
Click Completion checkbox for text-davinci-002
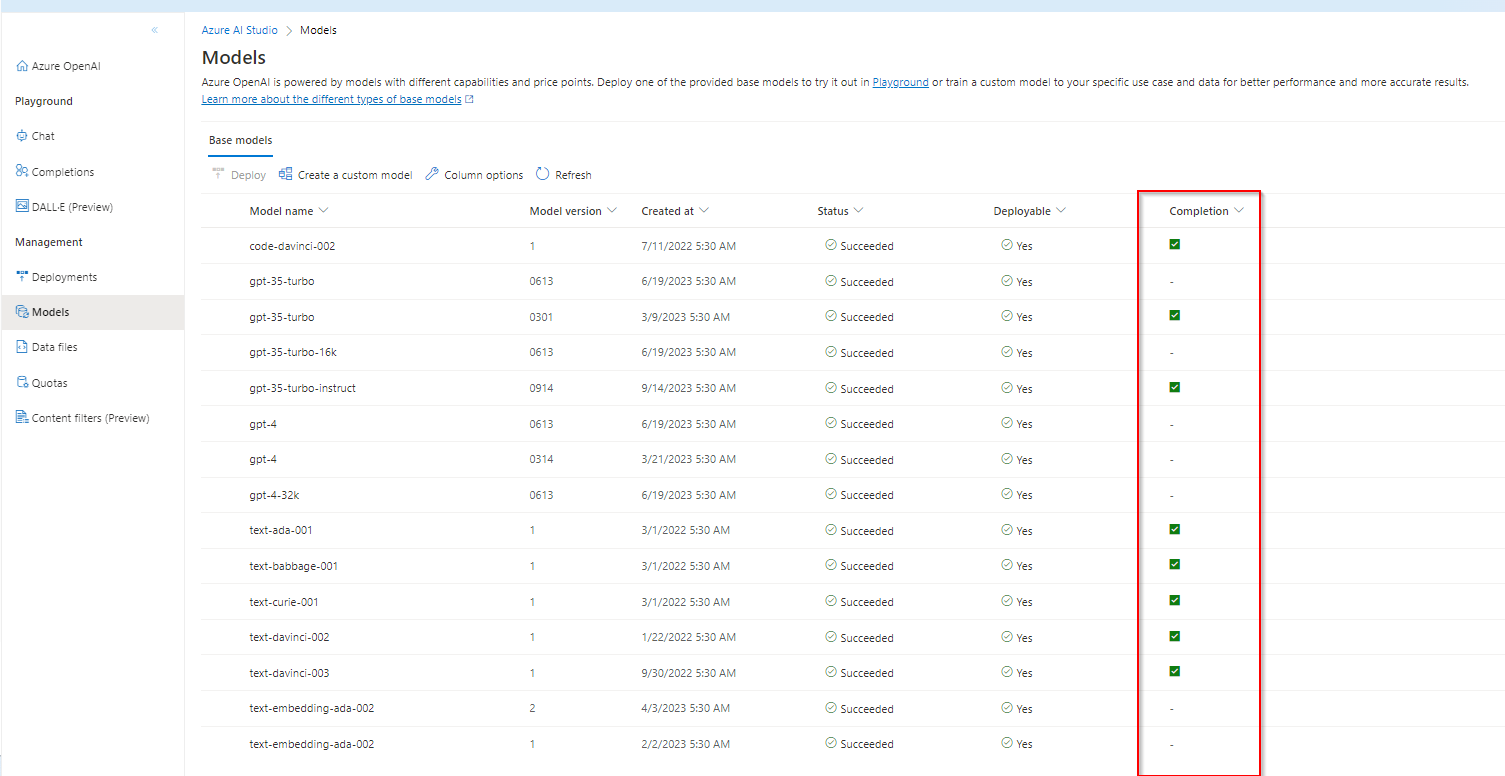pos(1175,636)
